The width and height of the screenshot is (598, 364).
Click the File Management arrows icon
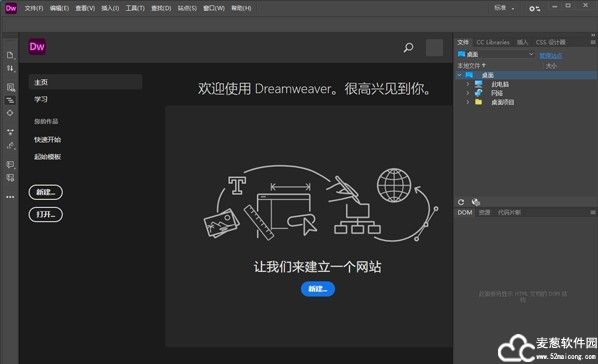(10, 69)
